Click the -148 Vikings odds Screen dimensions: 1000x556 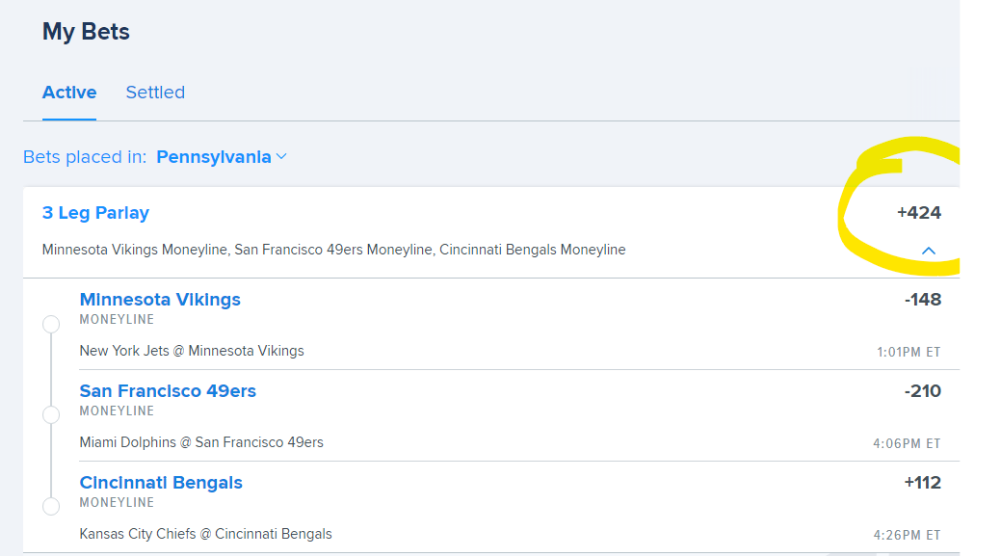[923, 300]
